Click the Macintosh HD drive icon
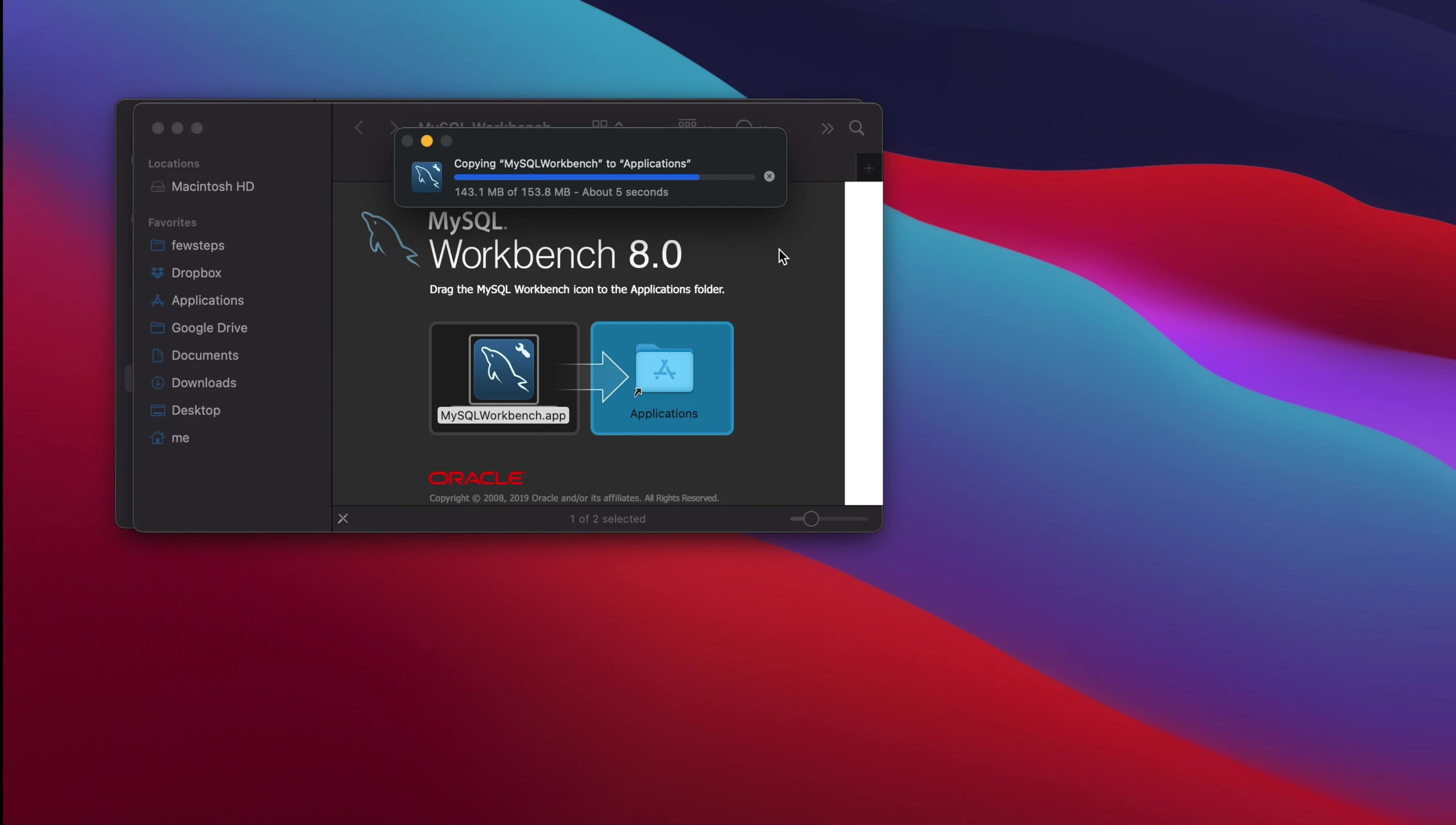The height and width of the screenshot is (825, 1456). pyautogui.click(x=157, y=186)
